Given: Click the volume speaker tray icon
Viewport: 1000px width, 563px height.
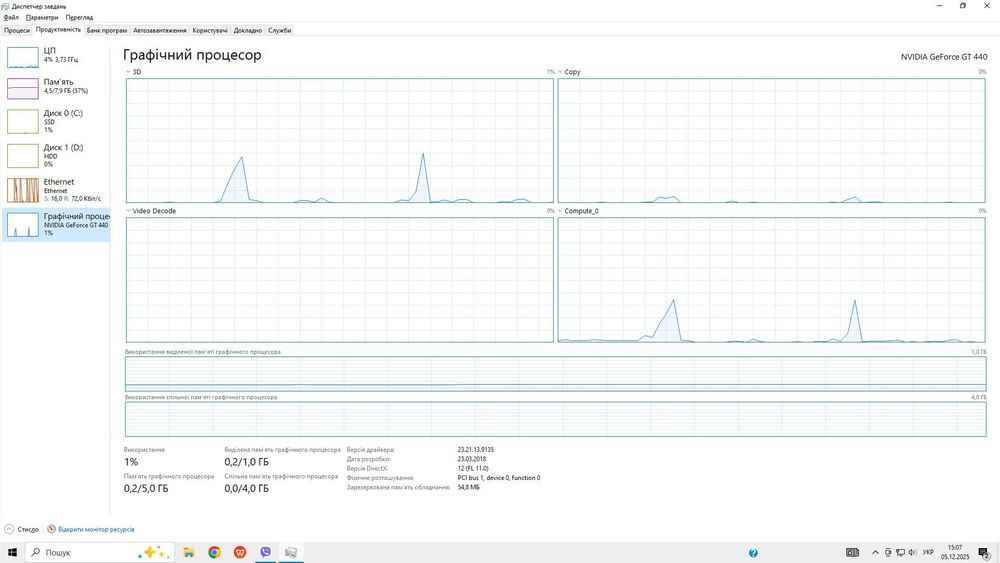Looking at the screenshot, I should [x=913, y=552].
